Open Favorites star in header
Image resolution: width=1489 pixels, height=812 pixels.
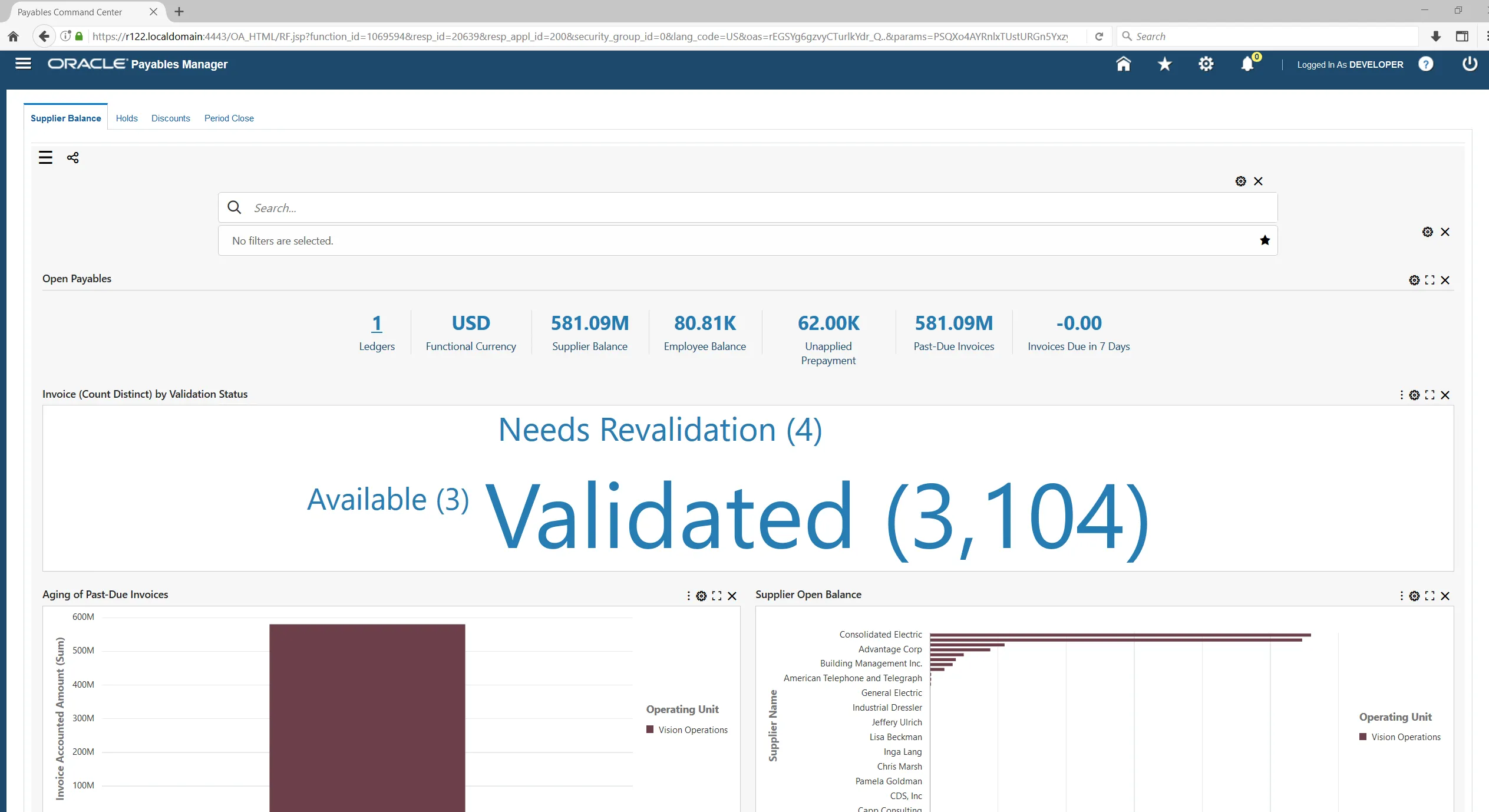point(1164,64)
